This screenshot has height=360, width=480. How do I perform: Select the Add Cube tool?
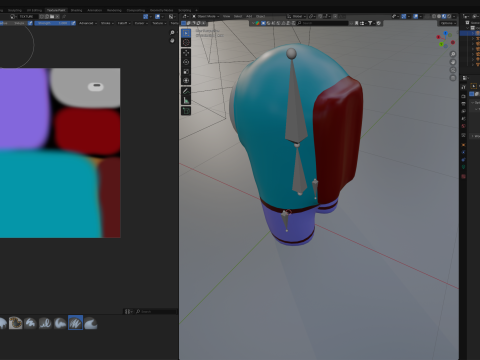(186, 111)
